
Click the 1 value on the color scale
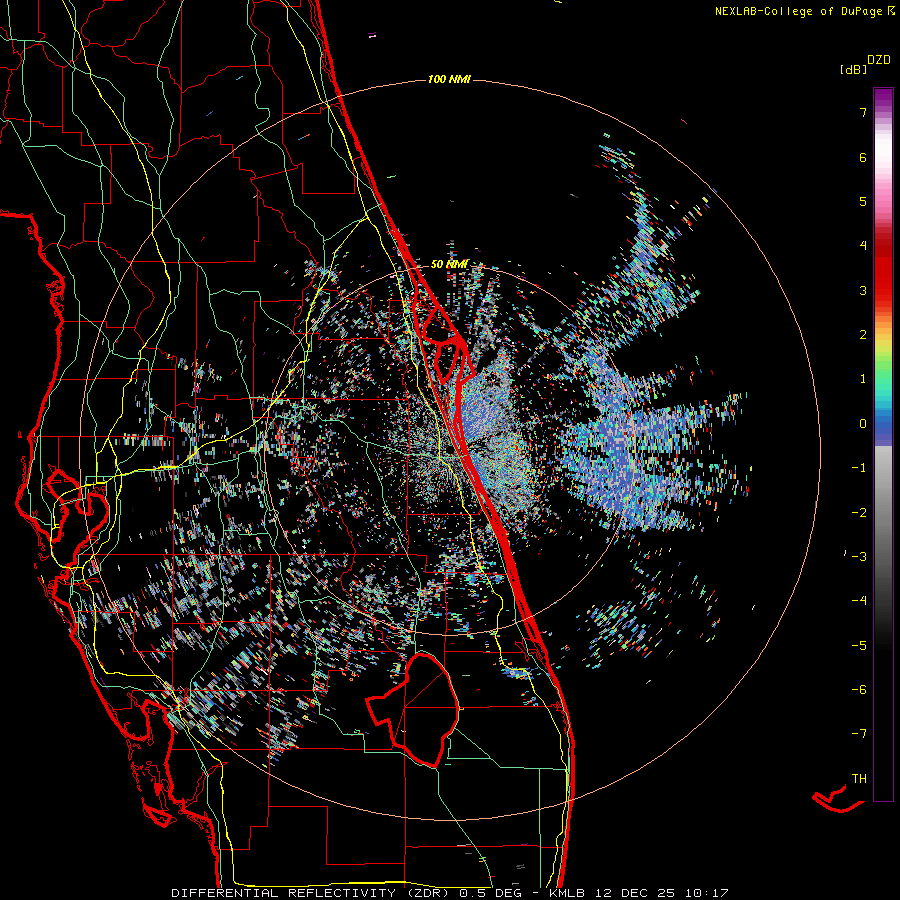point(863,379)
